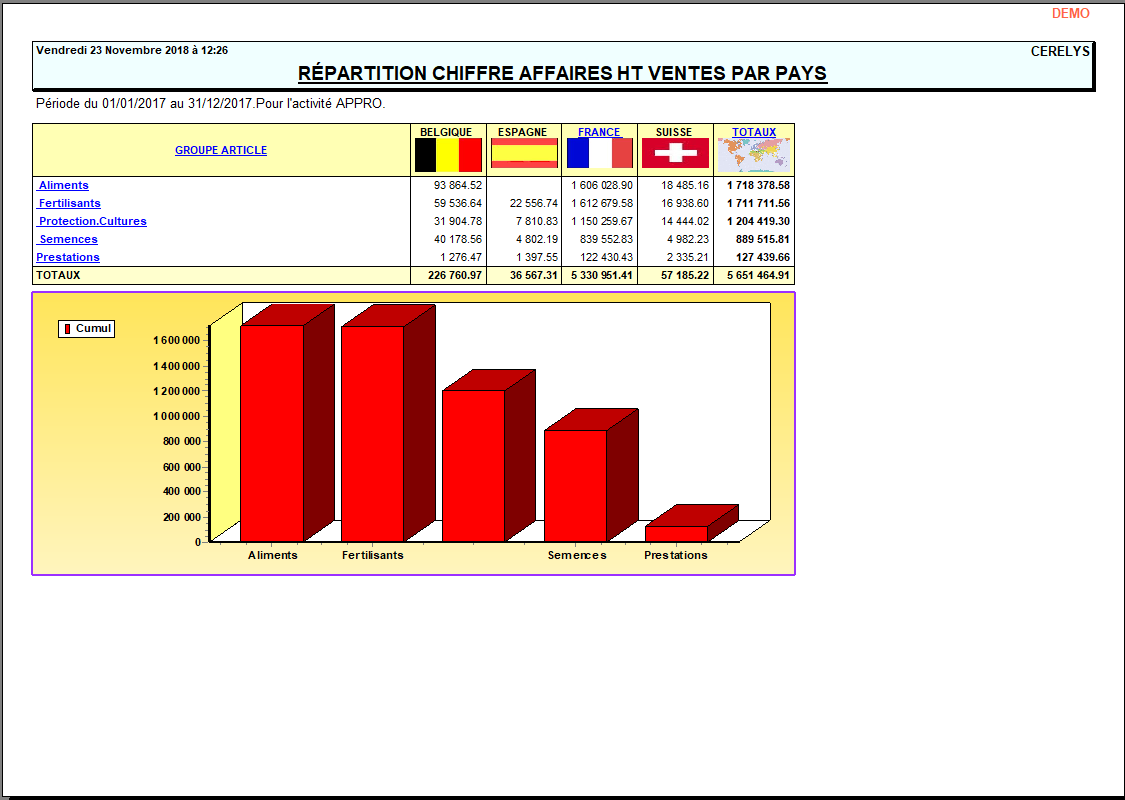Open the Prestations group link

point(66,257)
